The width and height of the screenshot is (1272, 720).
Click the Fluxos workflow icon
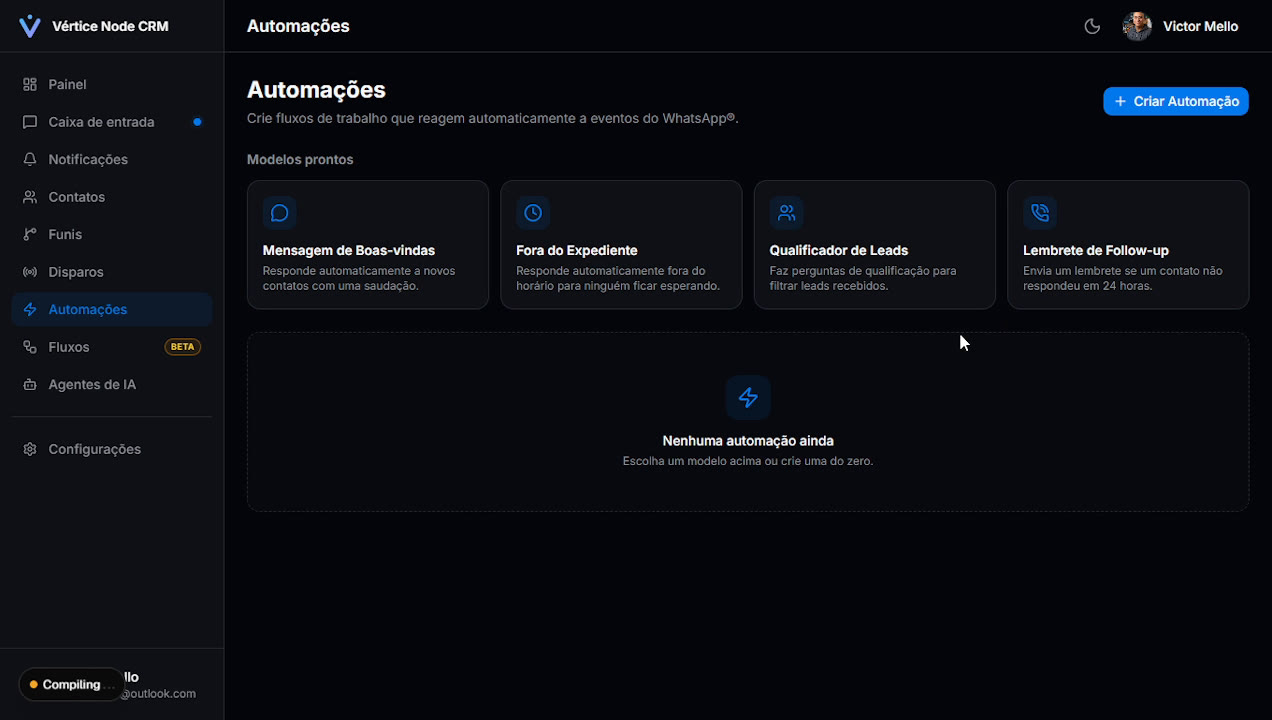30,347
